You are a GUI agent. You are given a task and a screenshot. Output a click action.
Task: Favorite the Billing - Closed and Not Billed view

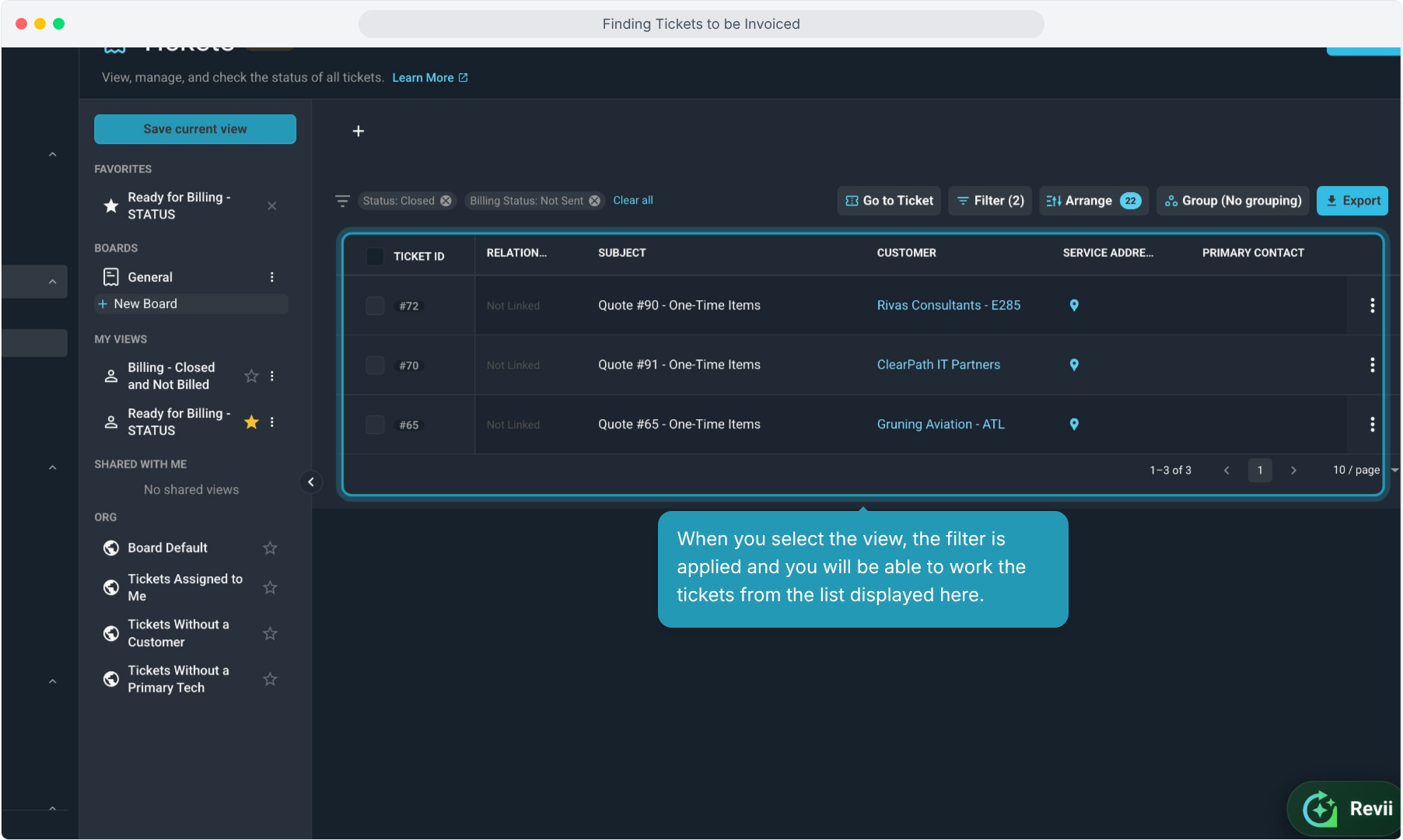251,376
